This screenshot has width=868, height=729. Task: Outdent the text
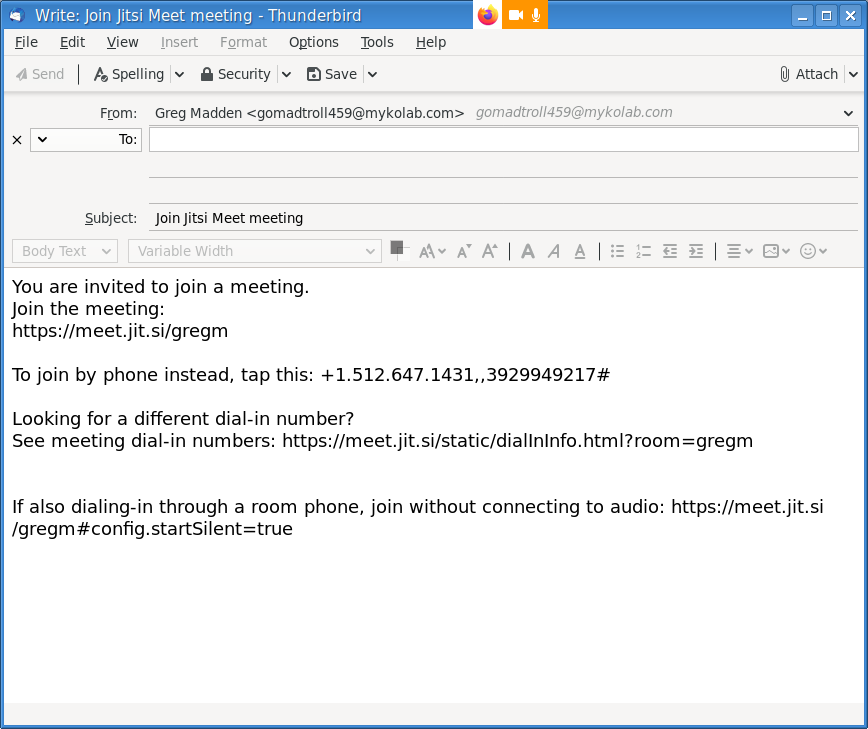(x=670, y=251)
